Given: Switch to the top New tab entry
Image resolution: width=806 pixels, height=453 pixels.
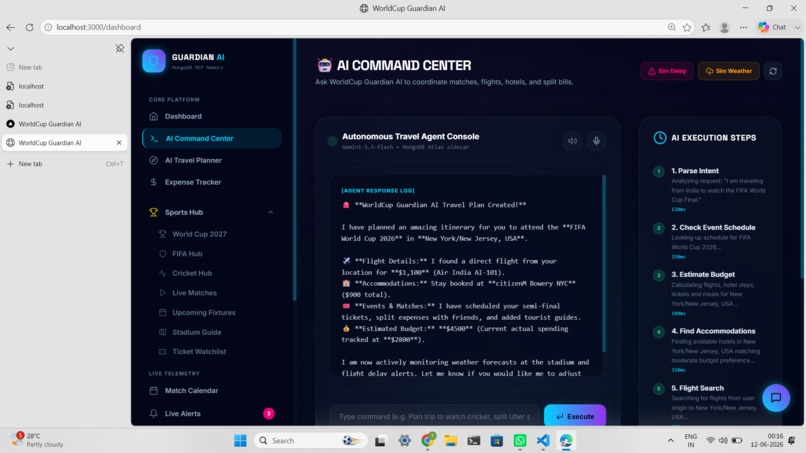Looking at the screenshot, I should (x=65, y=67).
